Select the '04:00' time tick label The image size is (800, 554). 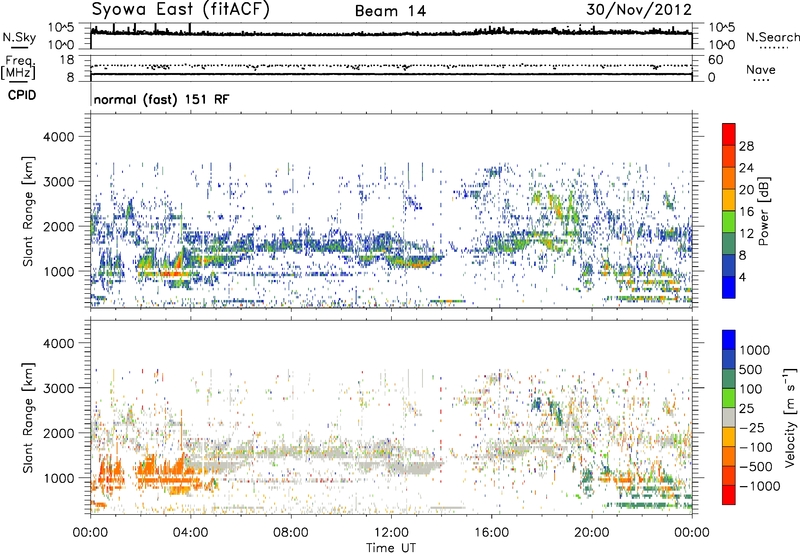tap(190, 533)
